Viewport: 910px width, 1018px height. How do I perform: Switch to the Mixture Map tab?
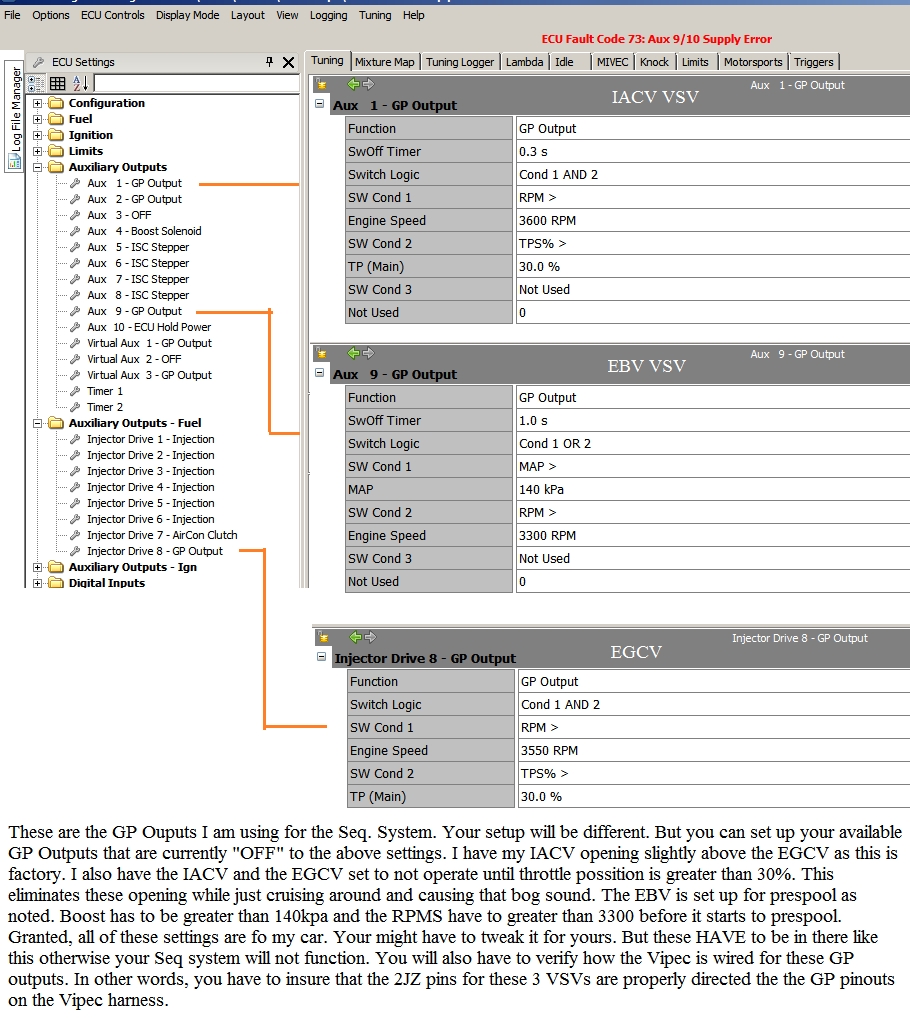click(384, 62)
